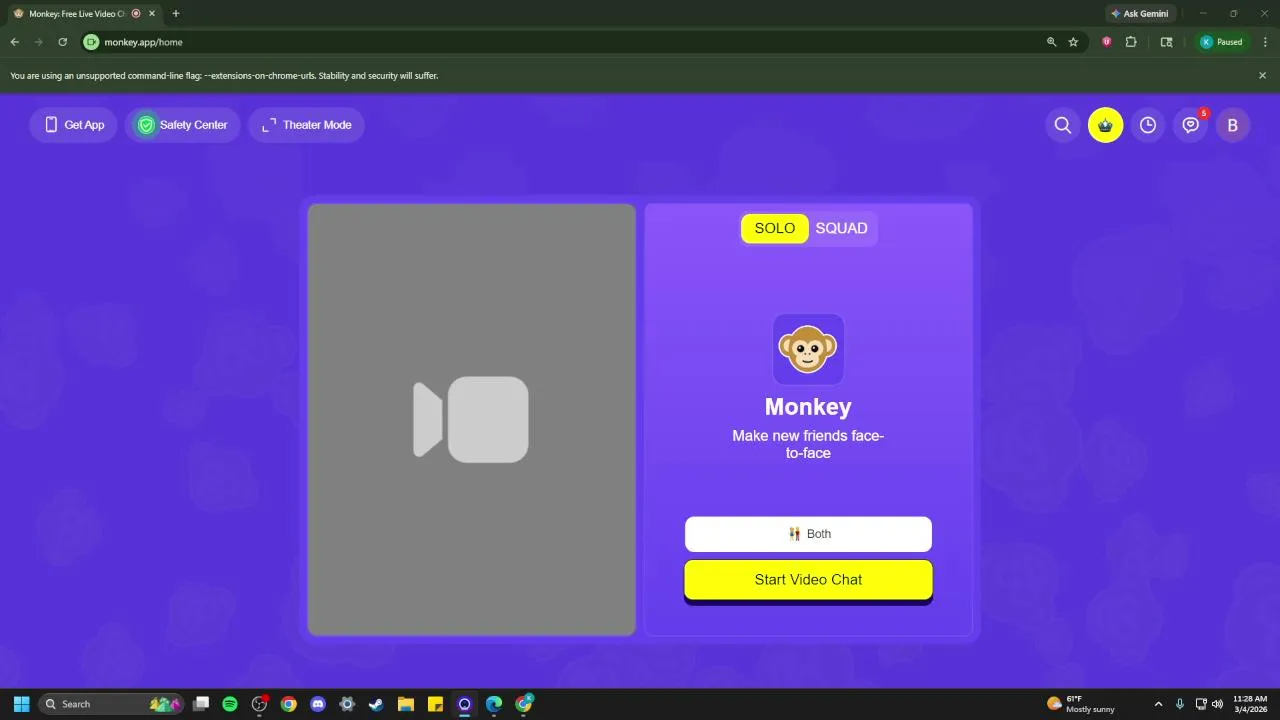This screenshot has height=720, width=1280.
Task: Click the camera permission icon in address bar
Action: coord(91,42)
